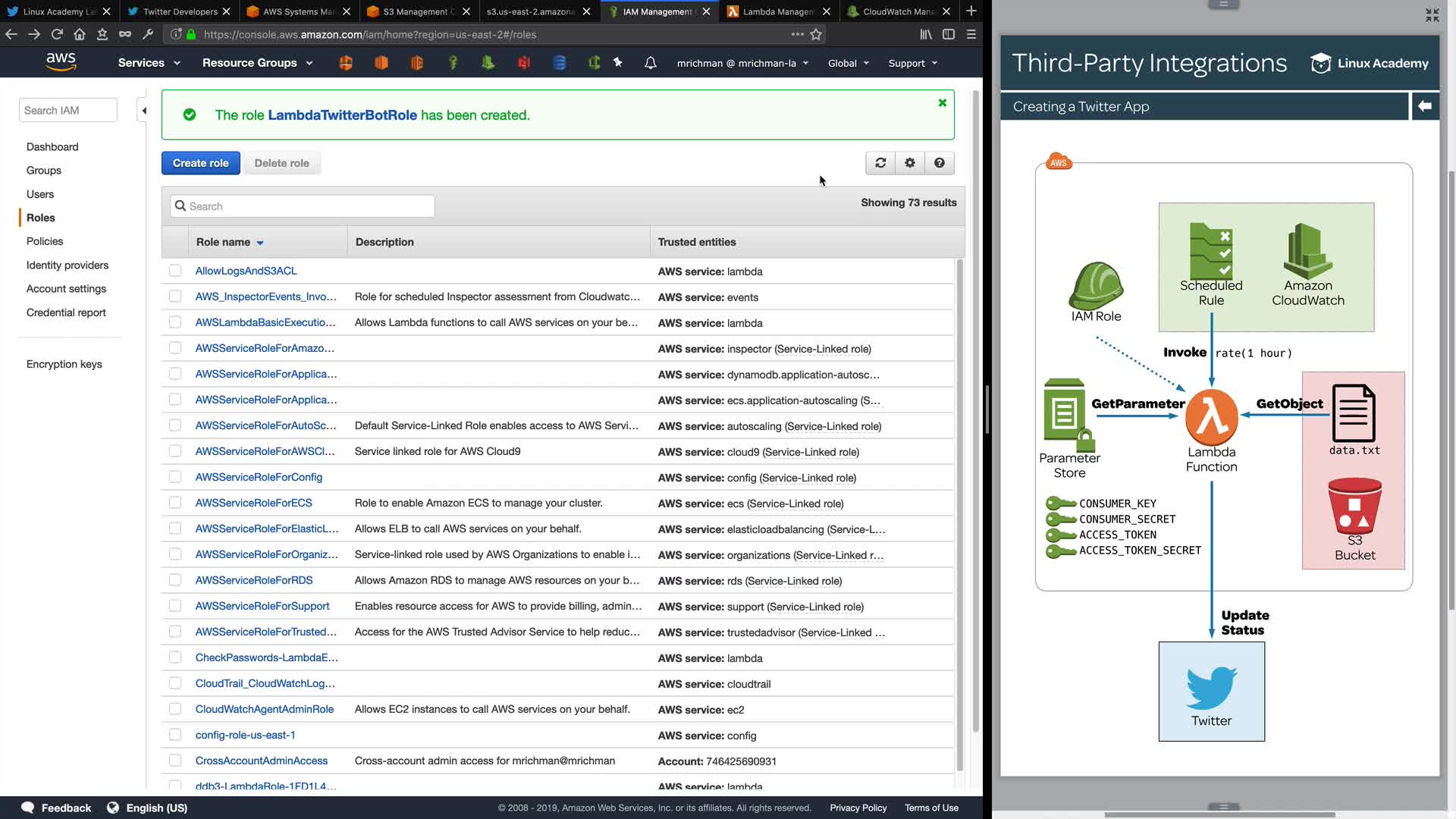Open Policies in the IAM sidebar
Viewport: 1456px width, 819px height.
pyautogui.click(x=45, y=241)
